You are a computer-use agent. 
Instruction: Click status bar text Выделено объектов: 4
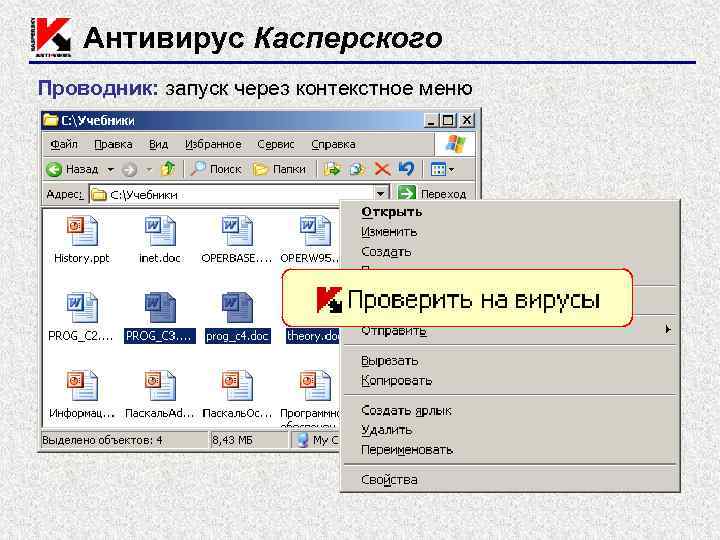(x=102, y=440)
